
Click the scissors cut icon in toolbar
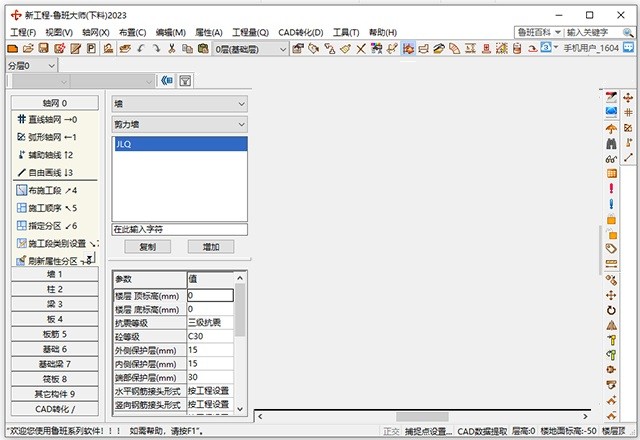pyautogui.click(x=172, y=48)
